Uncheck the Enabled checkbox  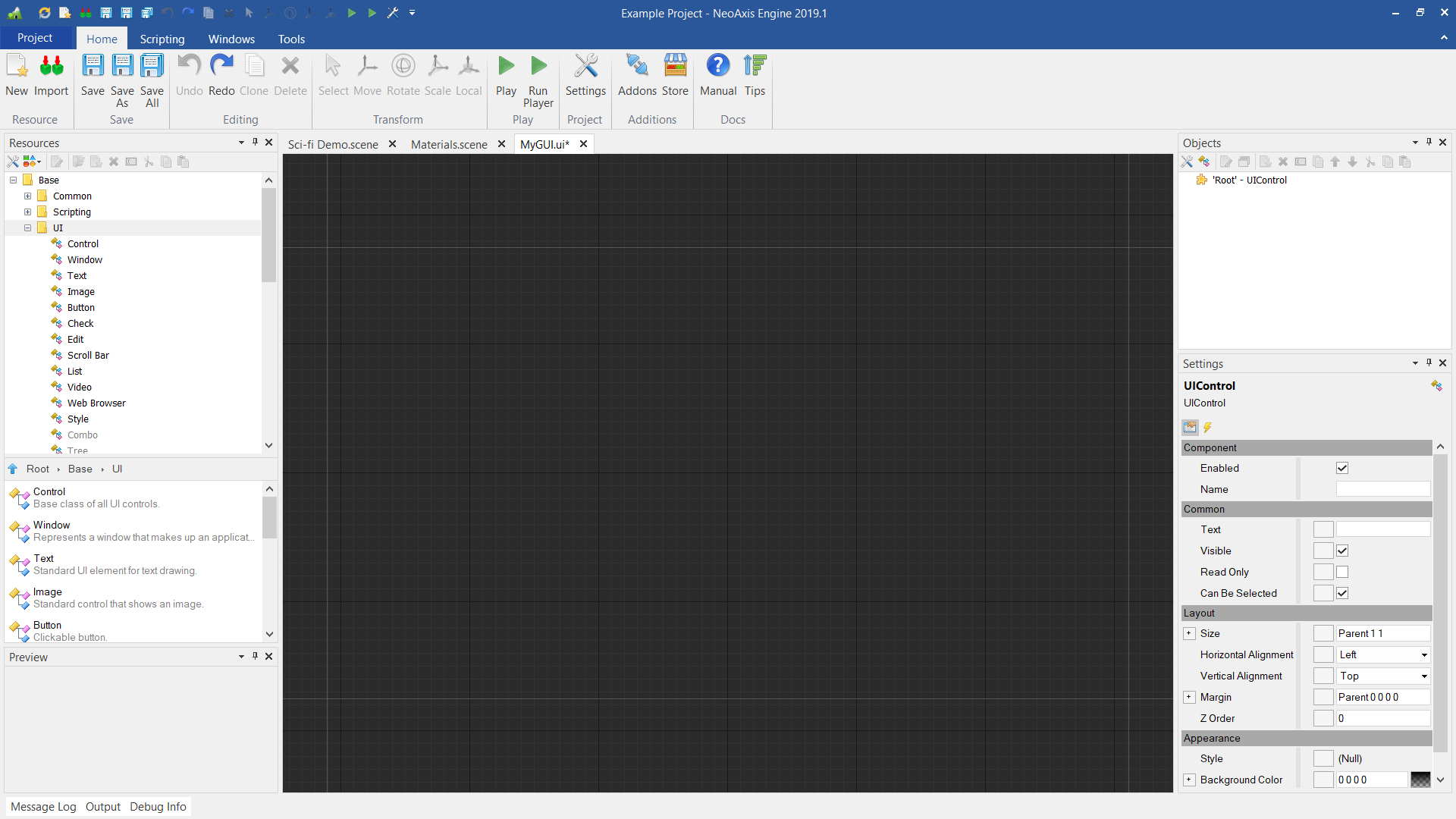click(x=1342, y=468)
